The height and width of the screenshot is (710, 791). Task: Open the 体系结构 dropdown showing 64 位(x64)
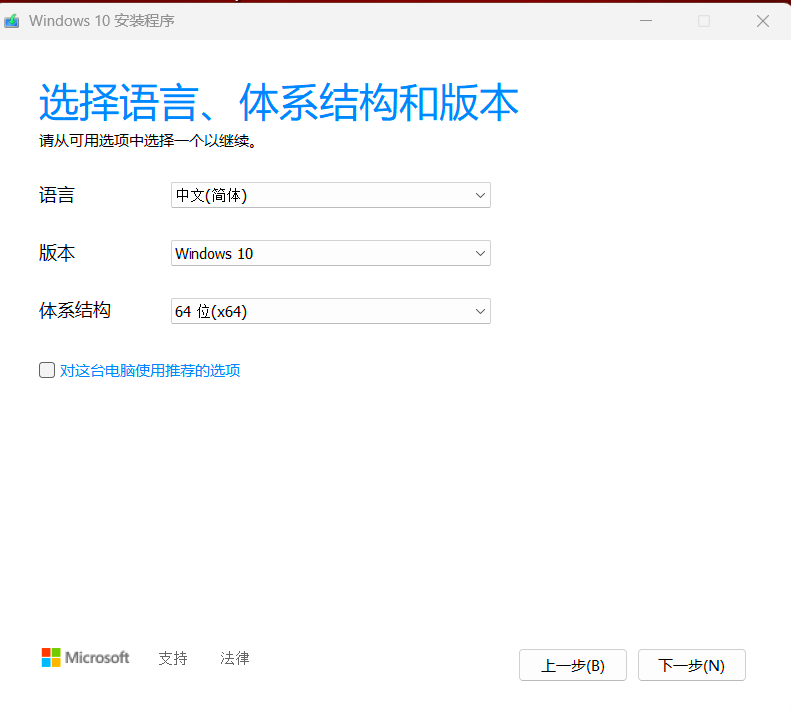(331, 311)
